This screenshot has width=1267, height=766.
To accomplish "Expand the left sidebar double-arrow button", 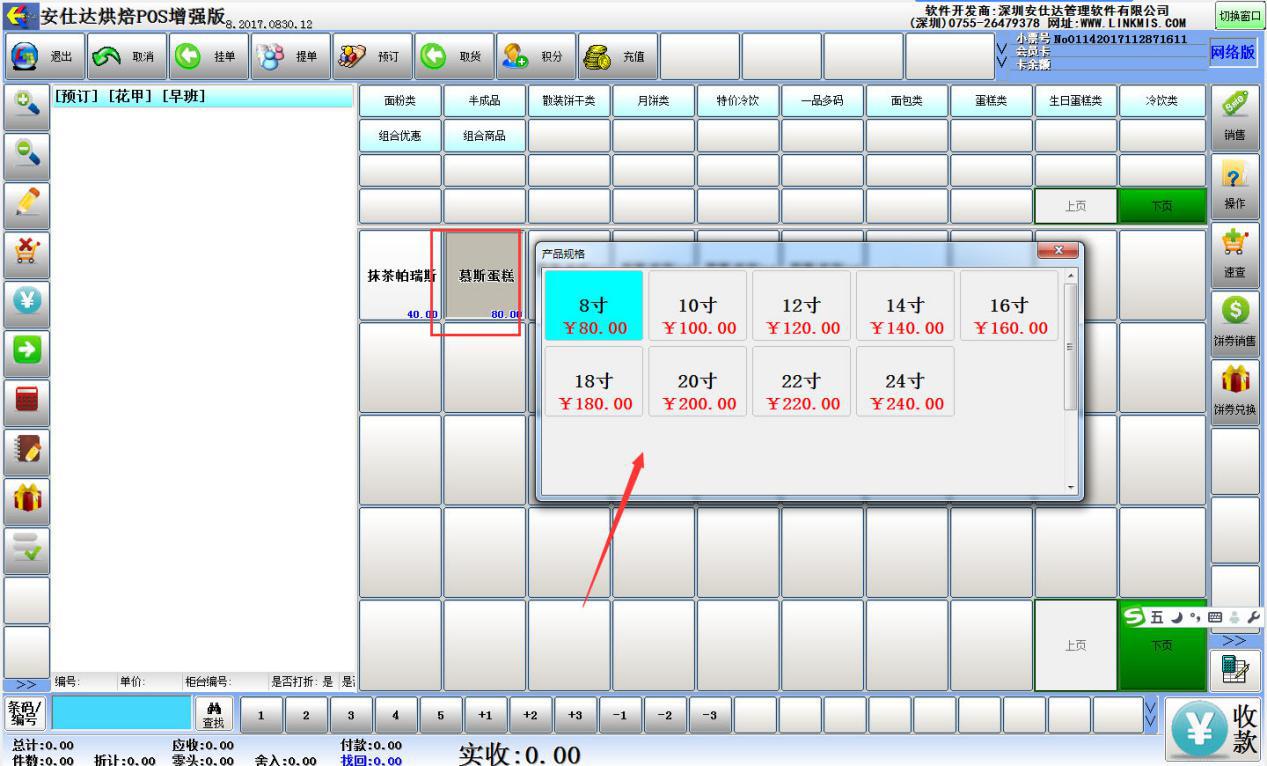I will click(26, 684).
